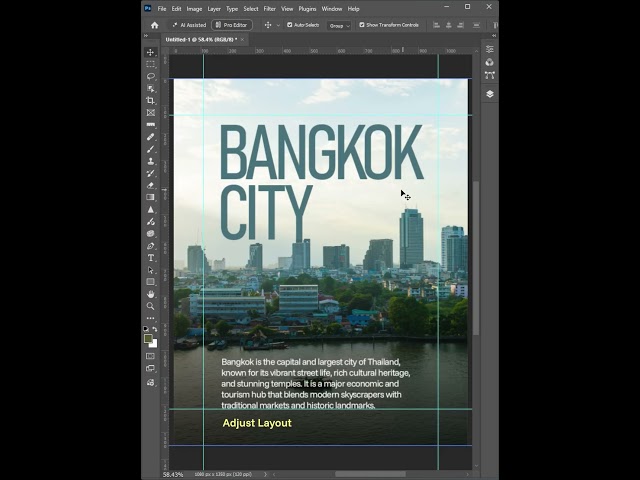Click the distribute spacing icon

click(476, 25)
